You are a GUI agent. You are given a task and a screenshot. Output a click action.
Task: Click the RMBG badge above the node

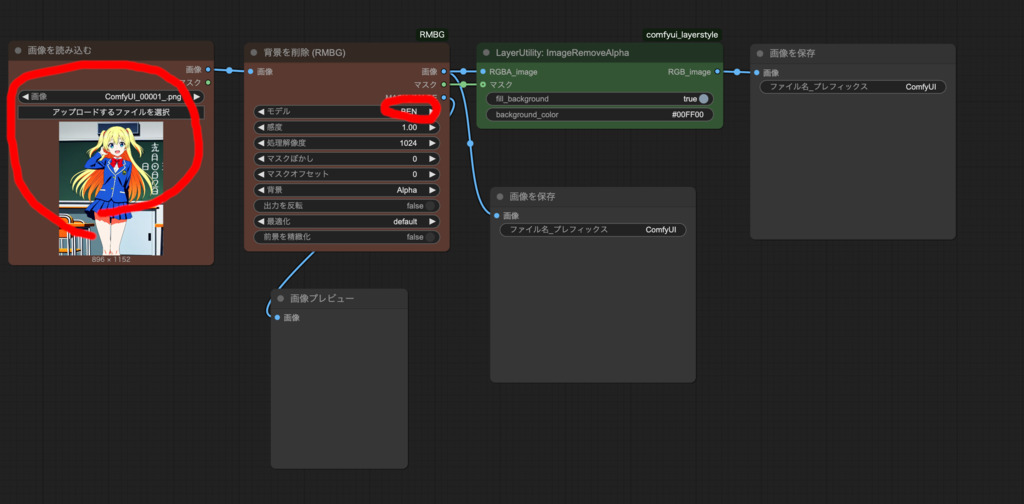(x=432, y=35)
